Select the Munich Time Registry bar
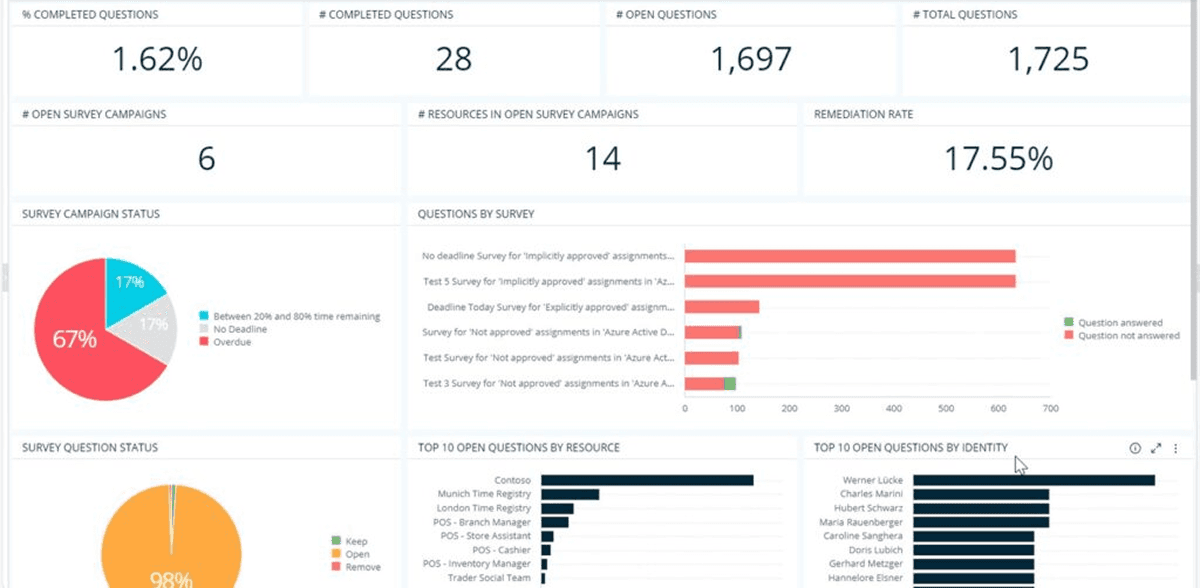The image size is (1200, 588). (x=570, y=494)
